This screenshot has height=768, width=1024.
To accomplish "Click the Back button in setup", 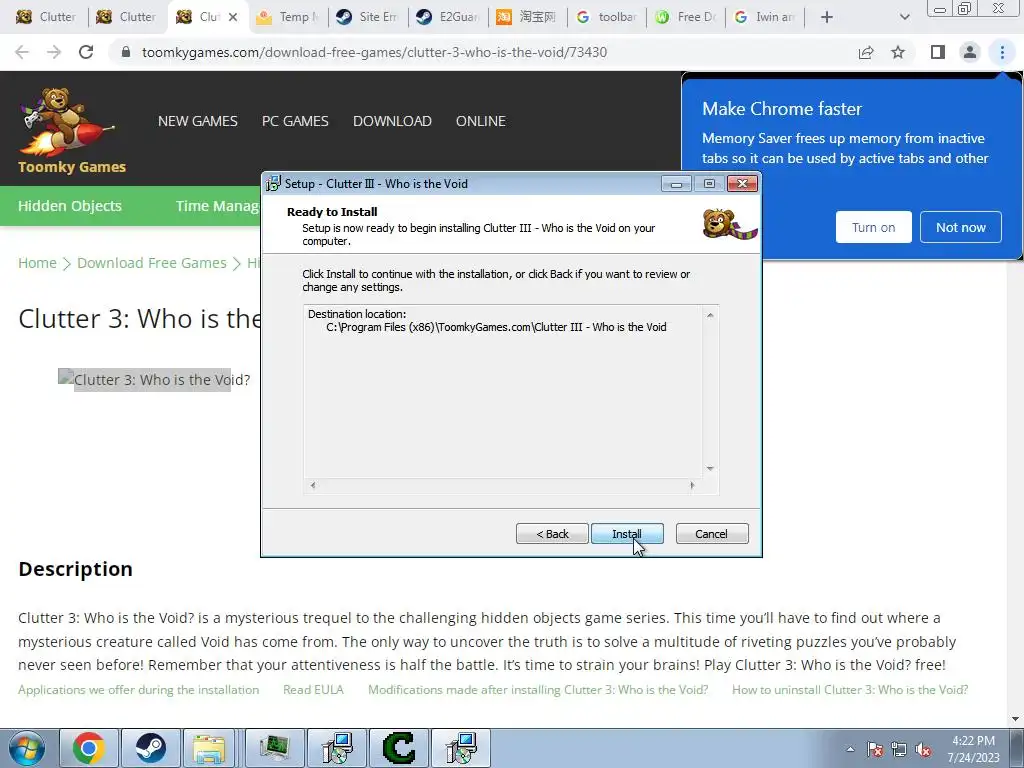I will click(x=552, y=534).
